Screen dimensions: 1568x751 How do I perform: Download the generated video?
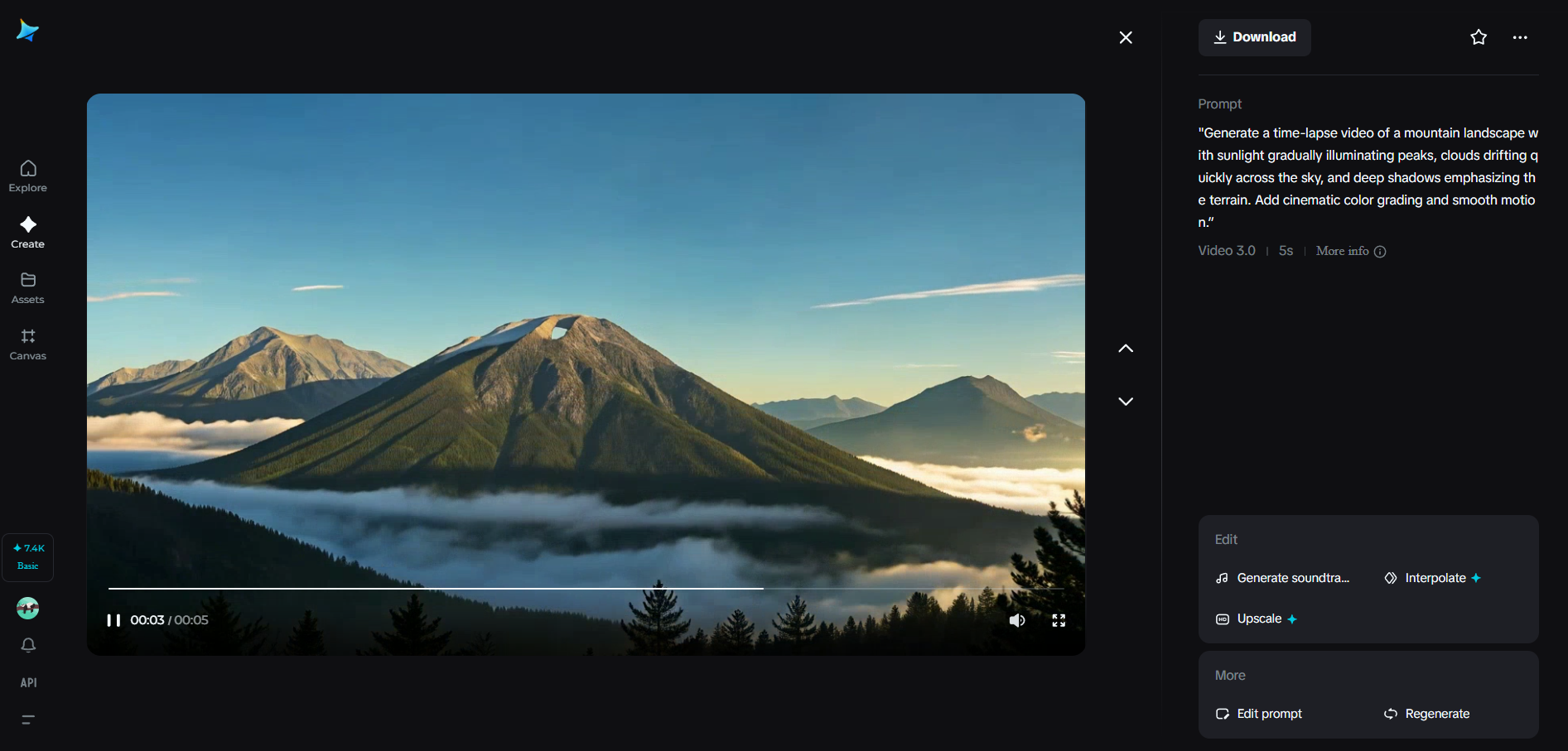coord(1253,37)
